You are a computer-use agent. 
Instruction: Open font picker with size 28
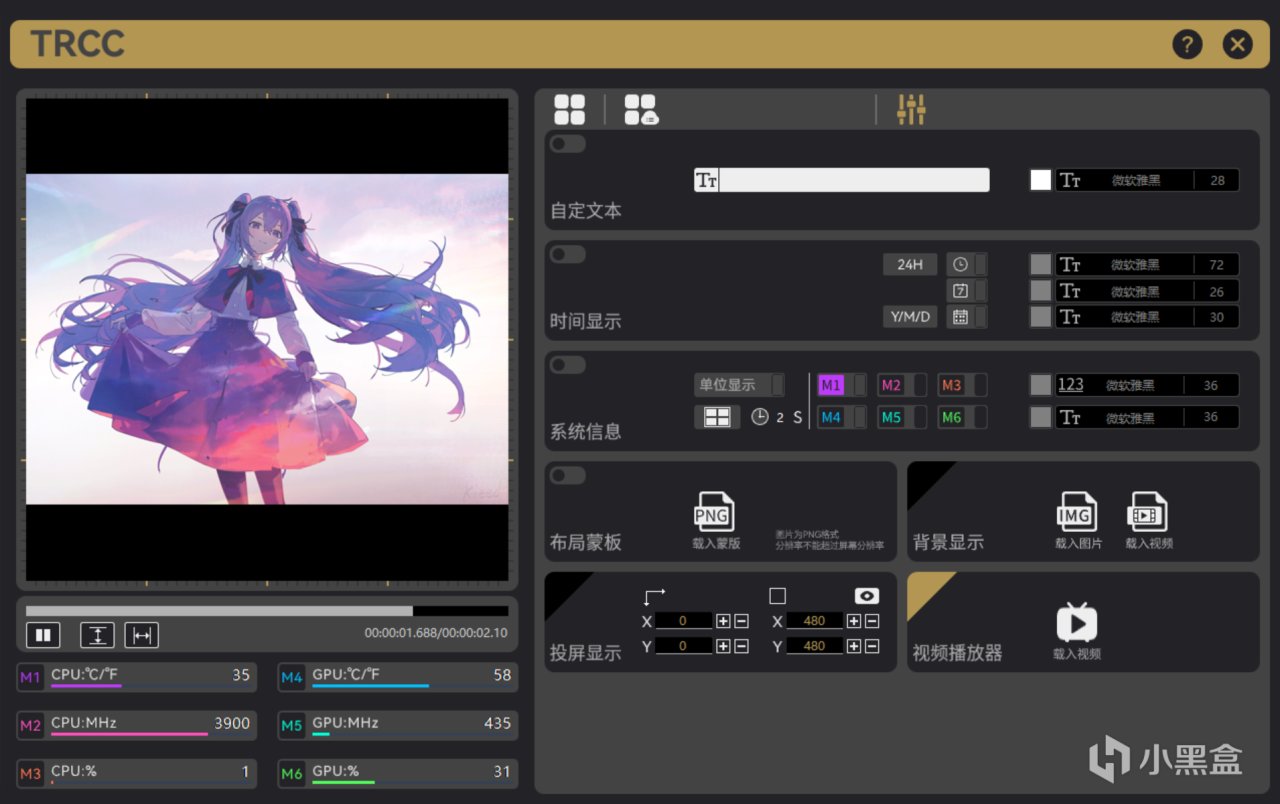pyautogui.click(x=1148, y=180)
